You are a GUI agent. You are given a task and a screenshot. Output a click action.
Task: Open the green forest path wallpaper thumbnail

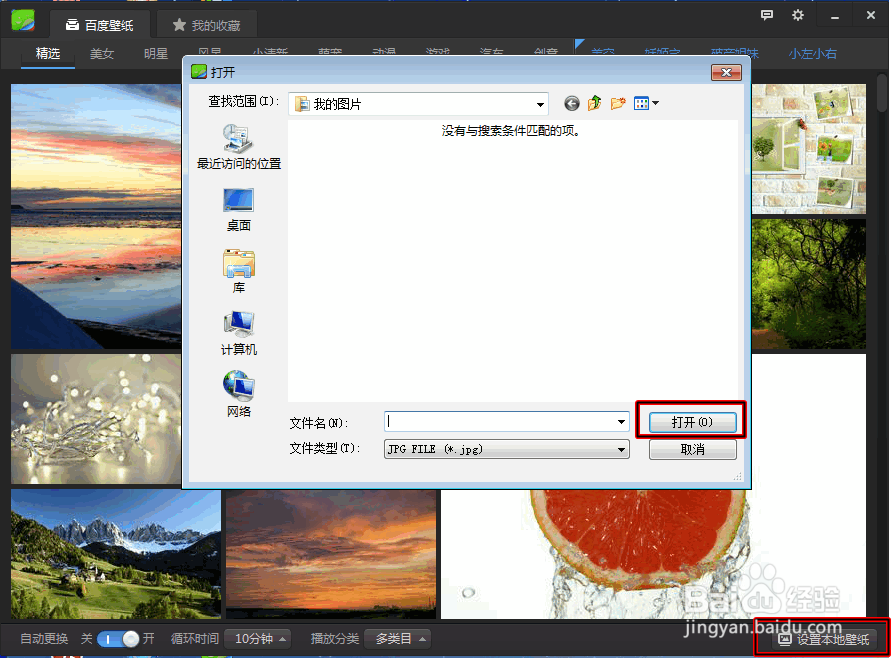click(809, 284)
